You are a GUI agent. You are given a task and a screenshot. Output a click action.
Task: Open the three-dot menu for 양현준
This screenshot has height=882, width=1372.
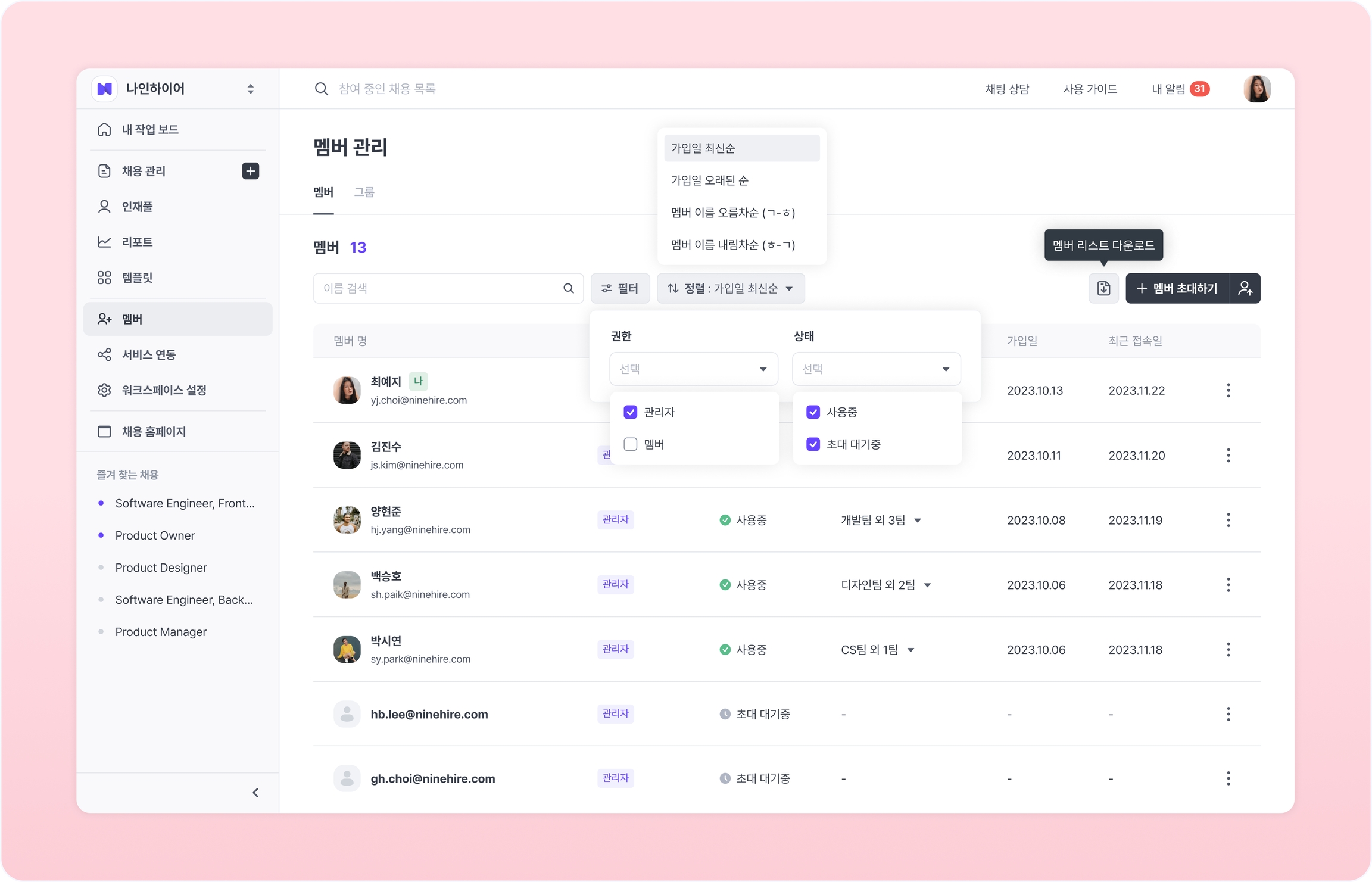pyautogui.click(x=1228, y=520)
